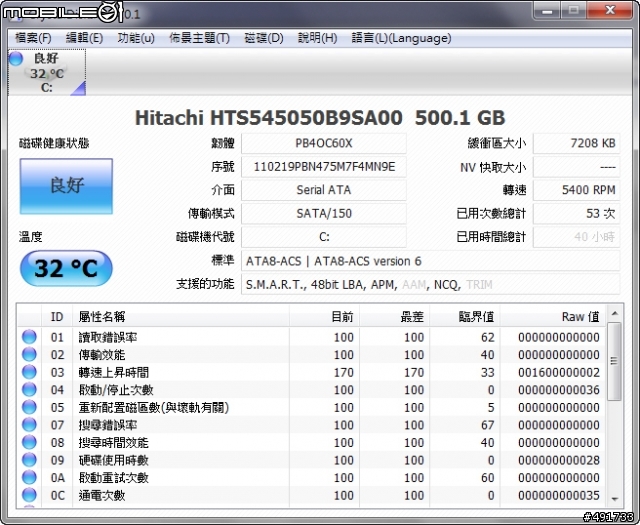Click scrollbar down arrow in attribute list
This screenshot has width=640, height=525.
click(x=615, y=499)
